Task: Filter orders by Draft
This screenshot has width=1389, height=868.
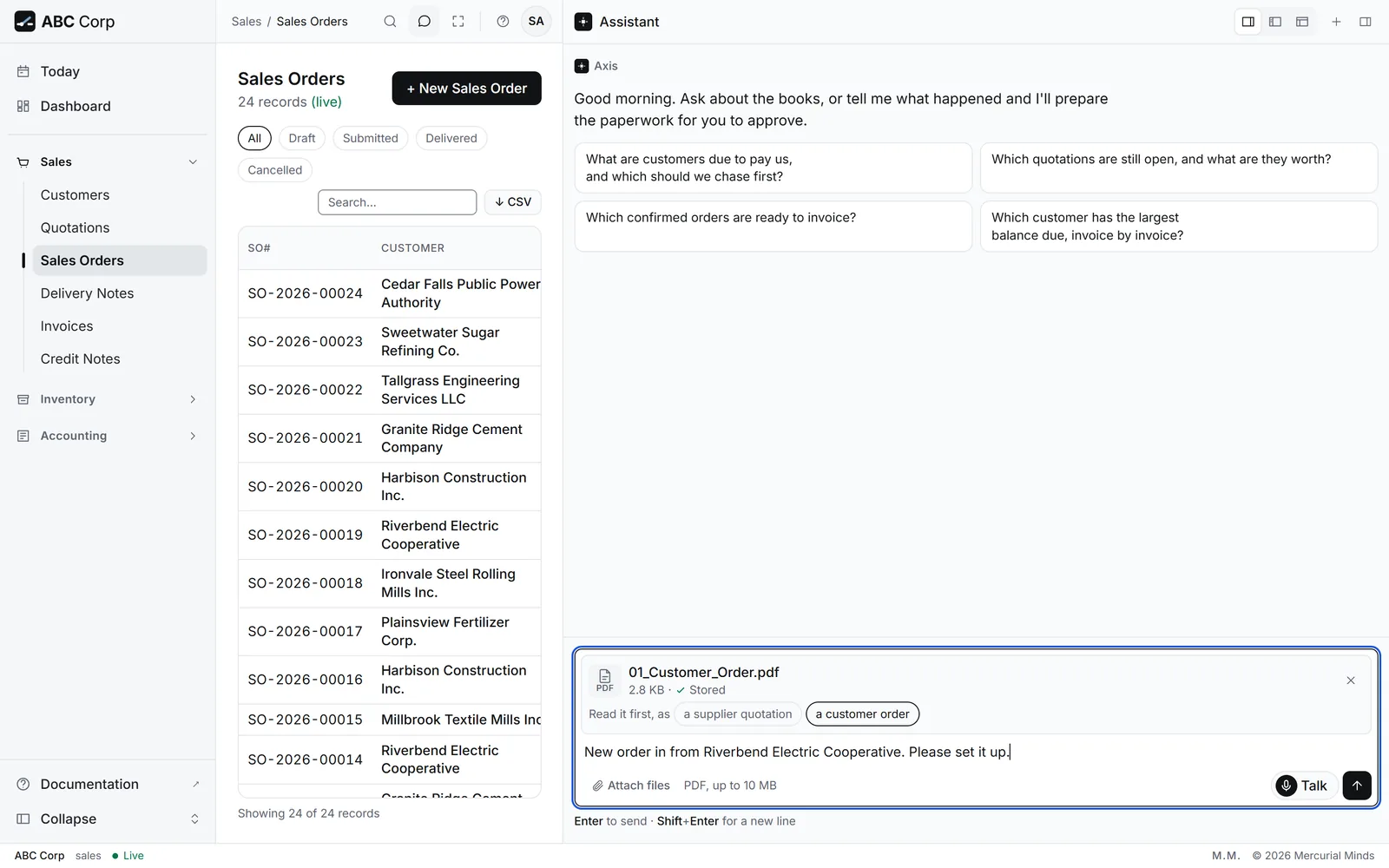Action: 302,138
